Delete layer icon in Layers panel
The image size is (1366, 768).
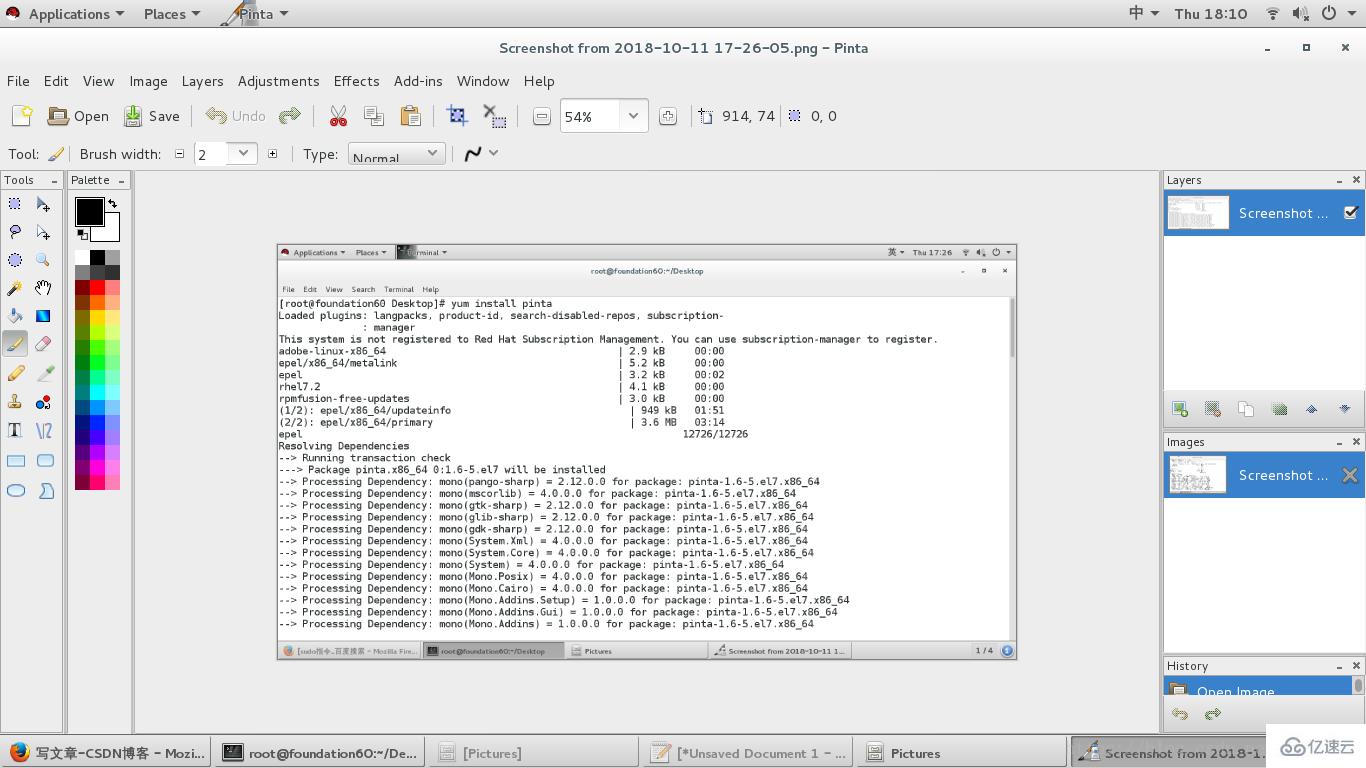(x=1213, y=409)
